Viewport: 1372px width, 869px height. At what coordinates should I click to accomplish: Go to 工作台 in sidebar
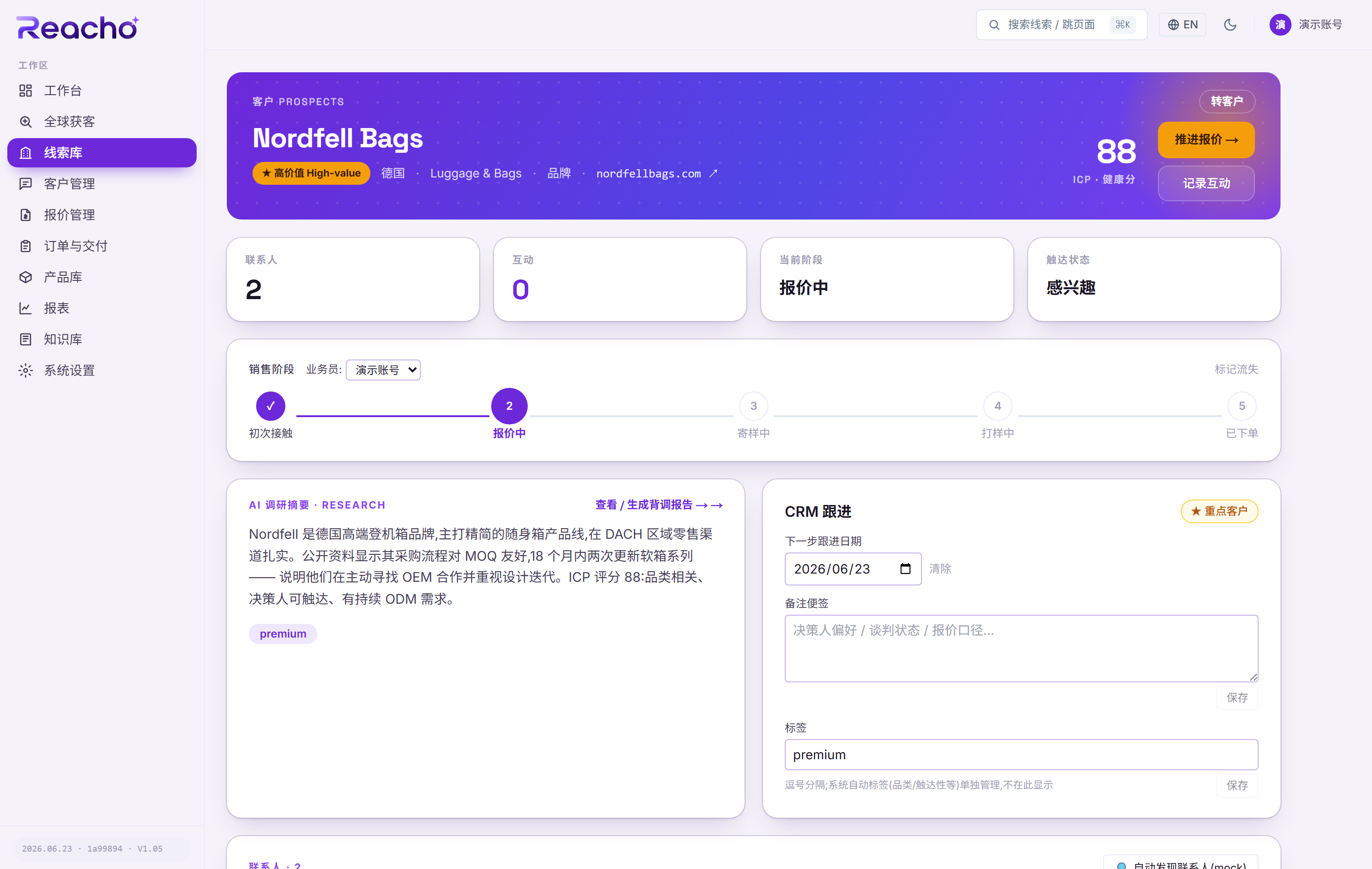point(102,90)
